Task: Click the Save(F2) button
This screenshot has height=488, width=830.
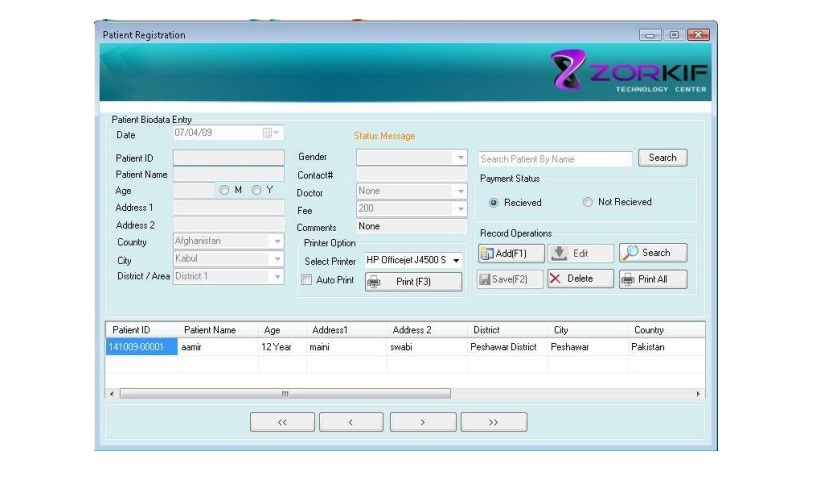Action: click(510, 279)
